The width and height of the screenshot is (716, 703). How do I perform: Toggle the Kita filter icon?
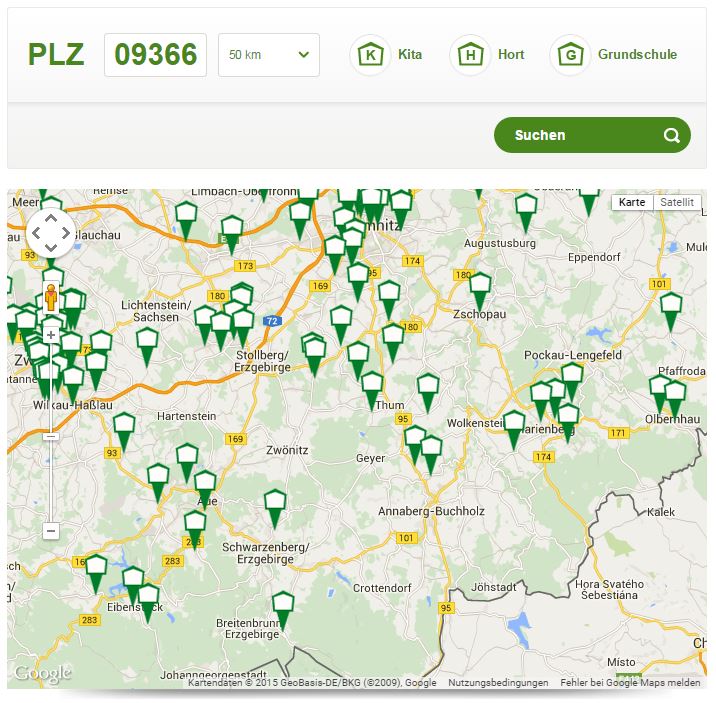370,55
